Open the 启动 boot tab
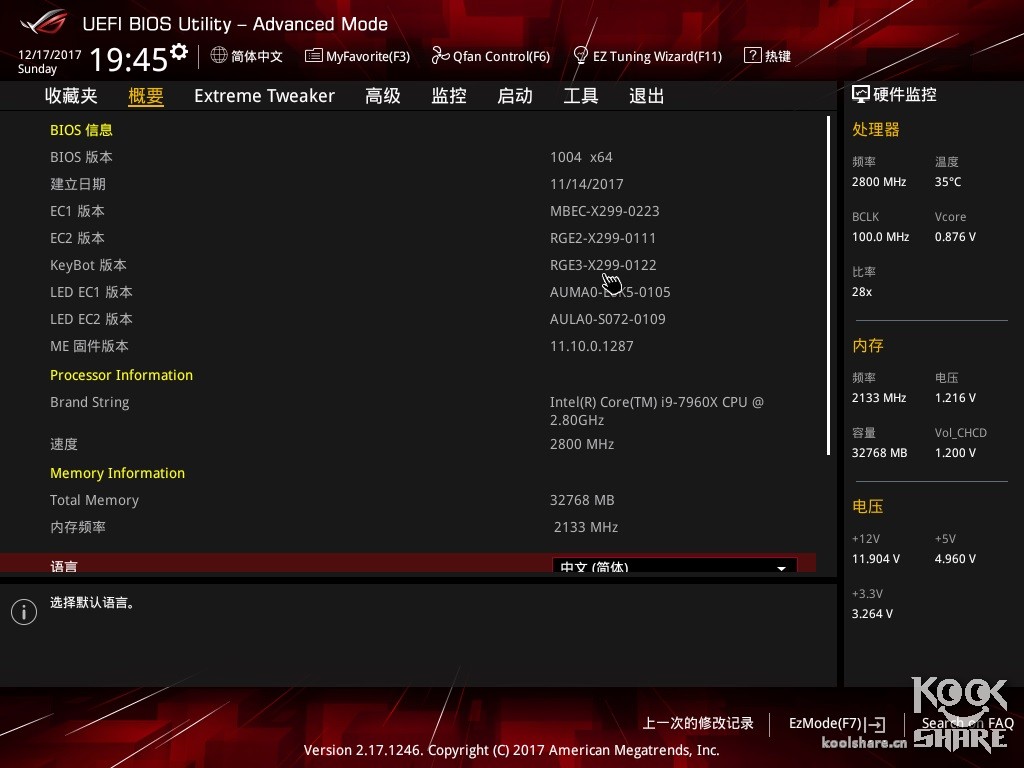 [x=515, y=96]
